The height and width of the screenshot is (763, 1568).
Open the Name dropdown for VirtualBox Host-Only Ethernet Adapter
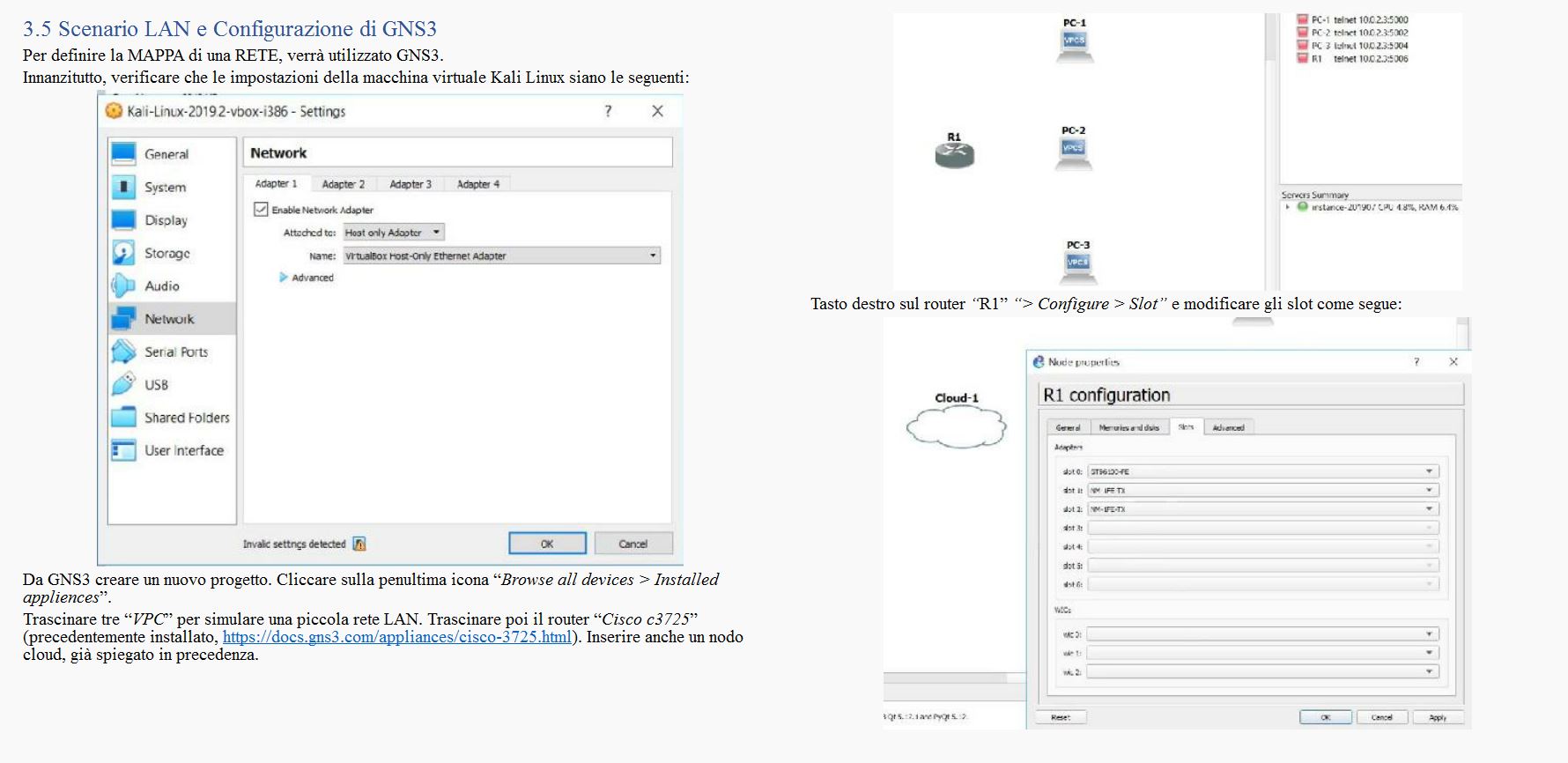point(501,256)
